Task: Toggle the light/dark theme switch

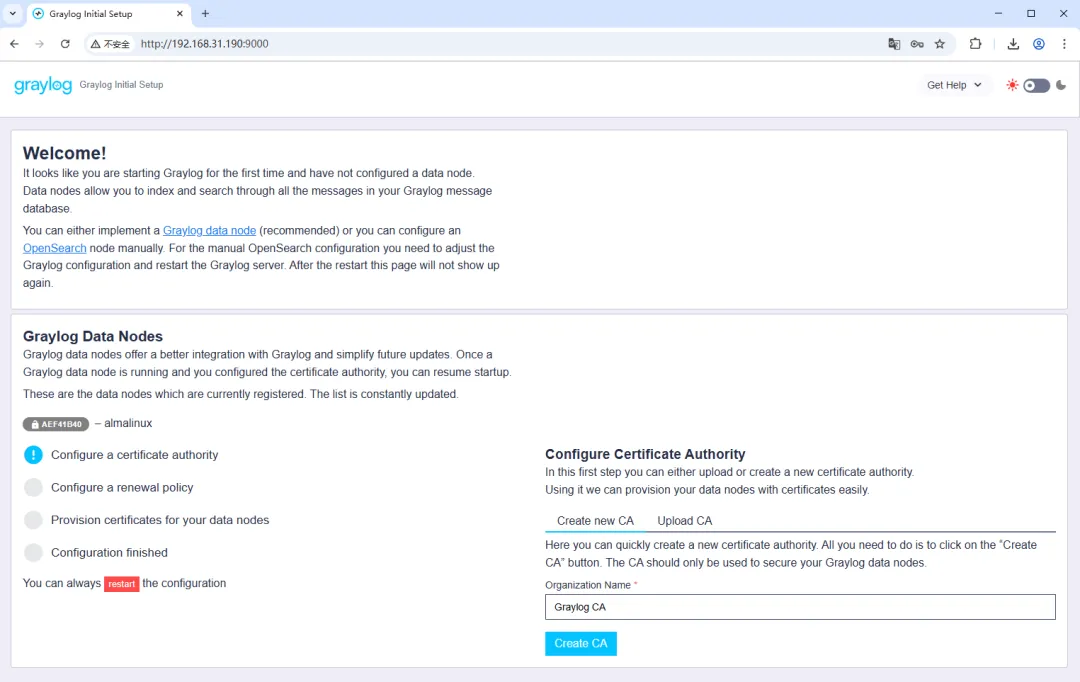Action: click(x=1036, y=85)
